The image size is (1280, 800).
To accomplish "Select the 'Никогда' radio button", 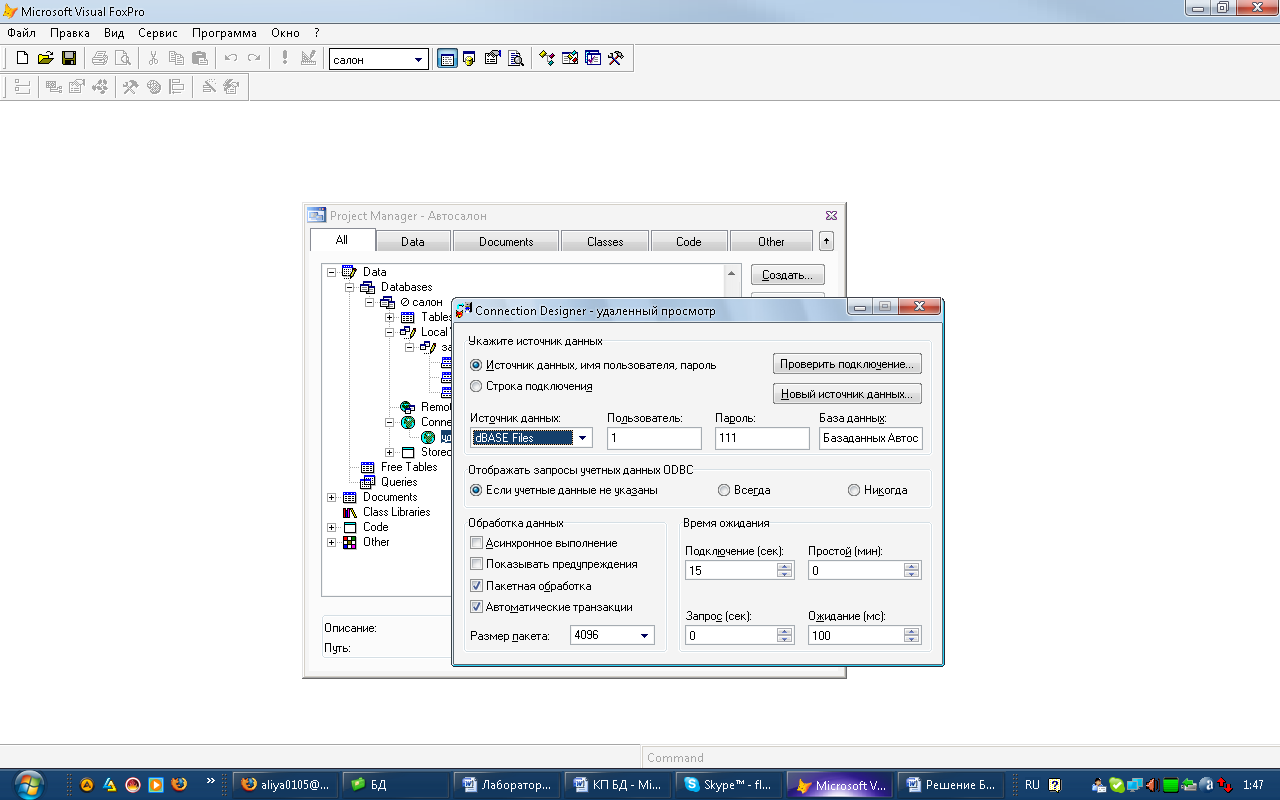I will point(854,490).
